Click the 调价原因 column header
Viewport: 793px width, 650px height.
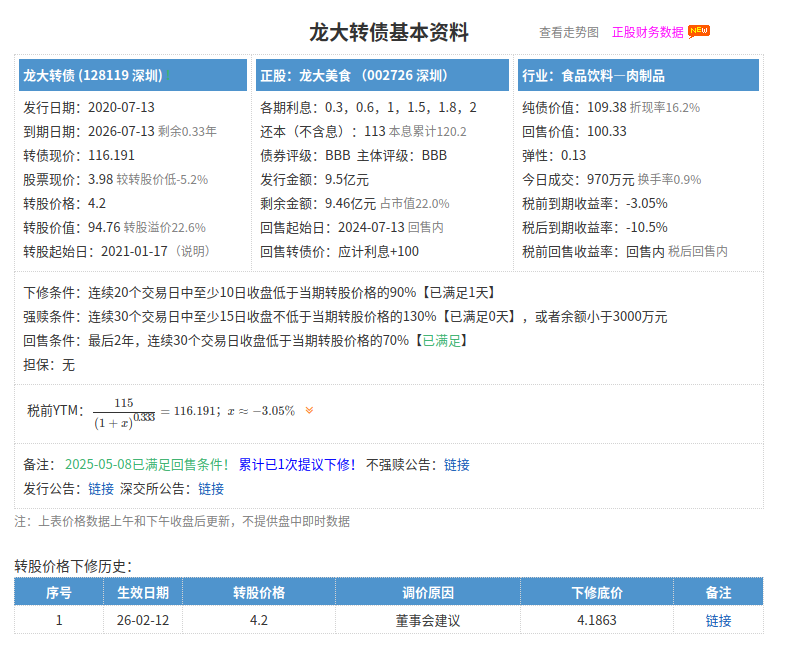(427, 592)
